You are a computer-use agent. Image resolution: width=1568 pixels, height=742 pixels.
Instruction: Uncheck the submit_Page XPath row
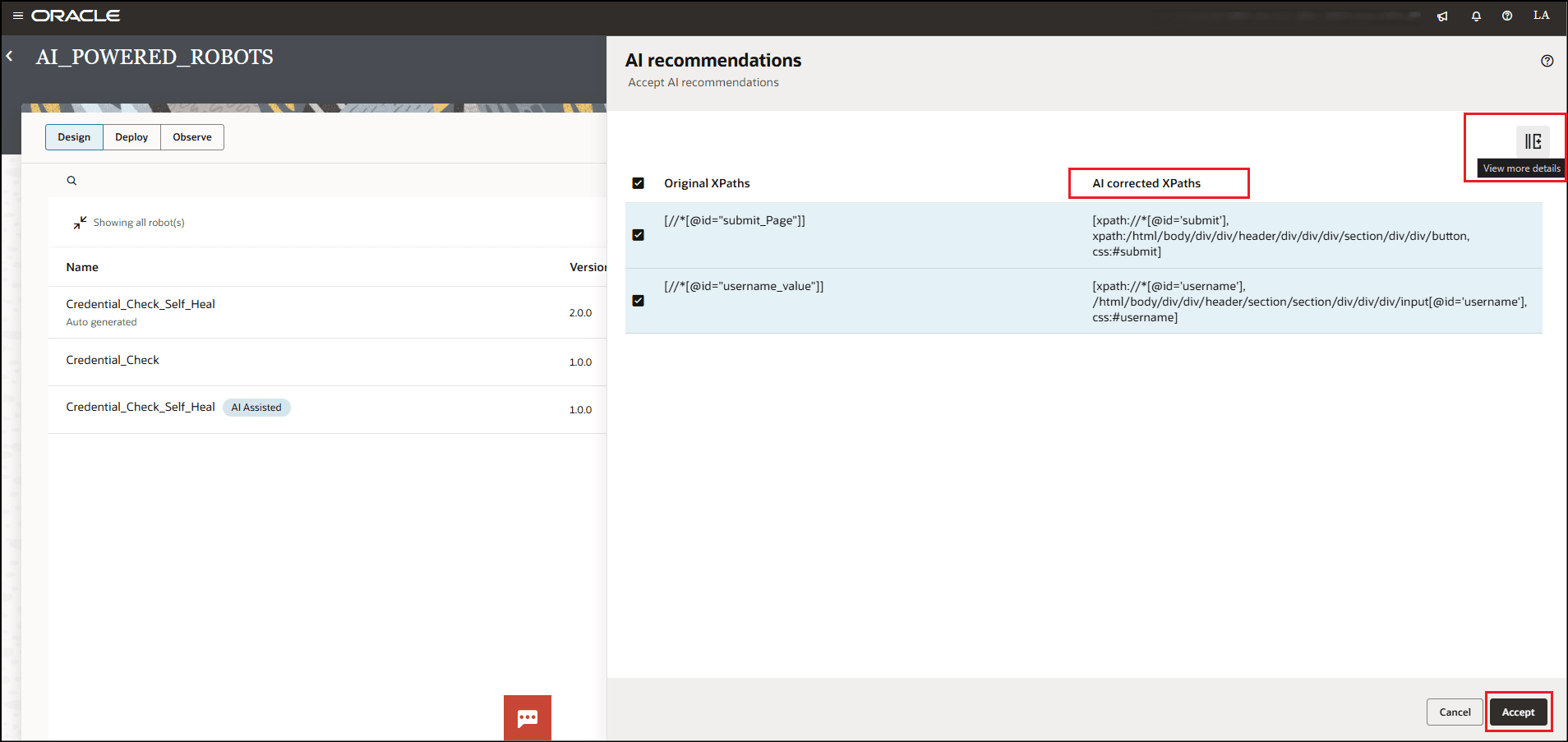638,235
